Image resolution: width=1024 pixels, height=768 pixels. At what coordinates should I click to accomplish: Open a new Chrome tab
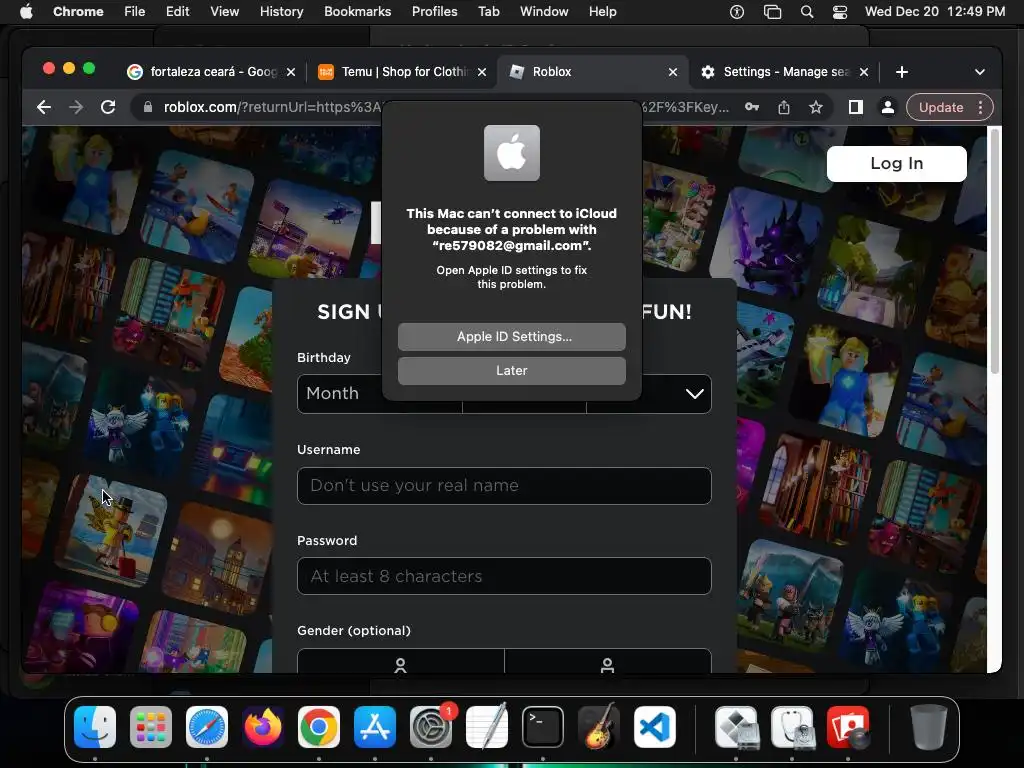902,72
